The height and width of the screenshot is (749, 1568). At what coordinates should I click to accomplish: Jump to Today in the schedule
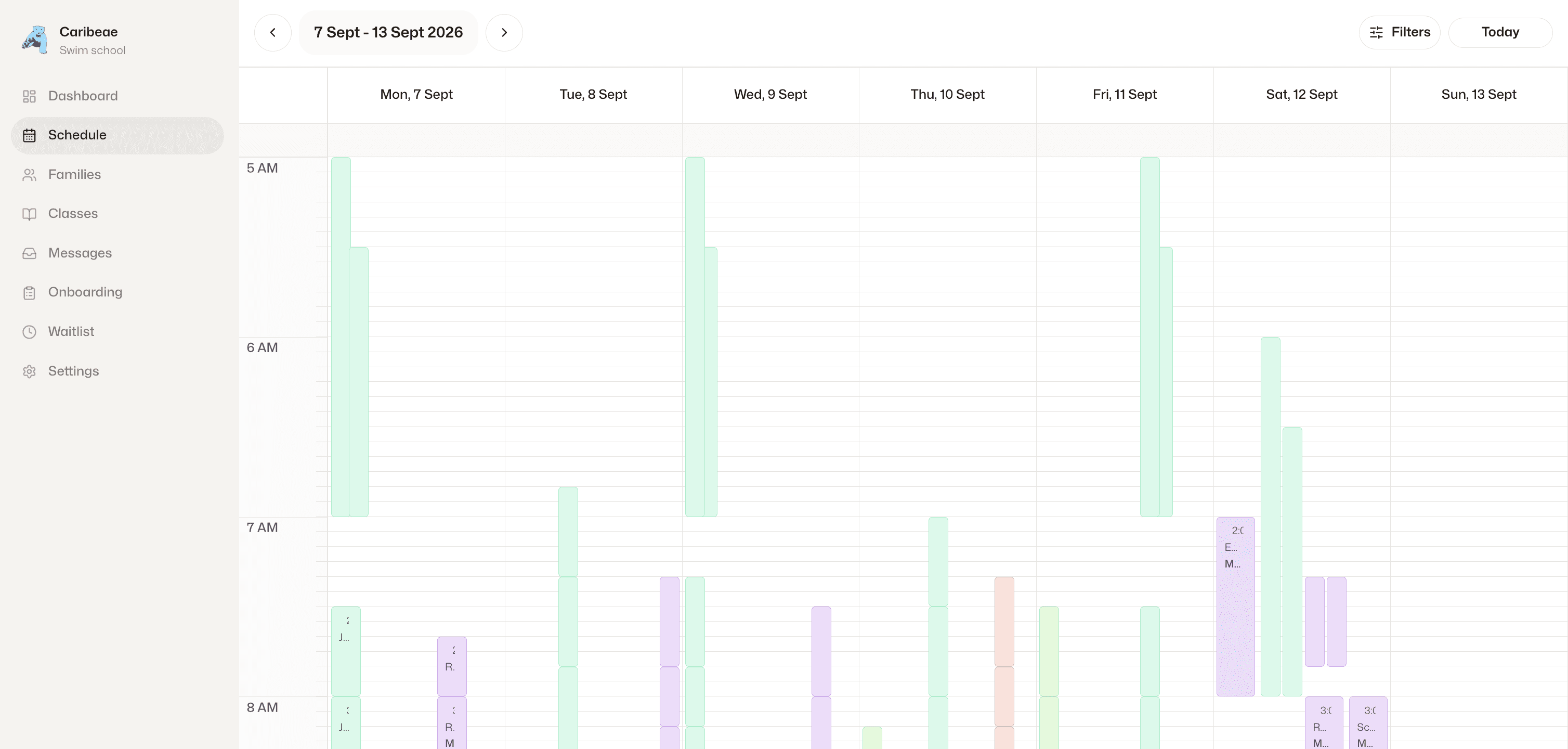1500,32
